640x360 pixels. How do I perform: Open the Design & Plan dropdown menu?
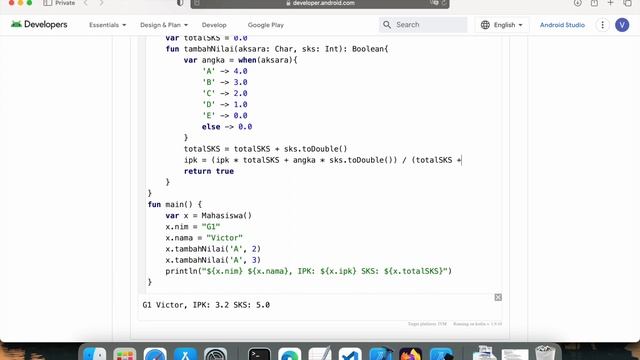pyautogui.click(x=164, y=25)
